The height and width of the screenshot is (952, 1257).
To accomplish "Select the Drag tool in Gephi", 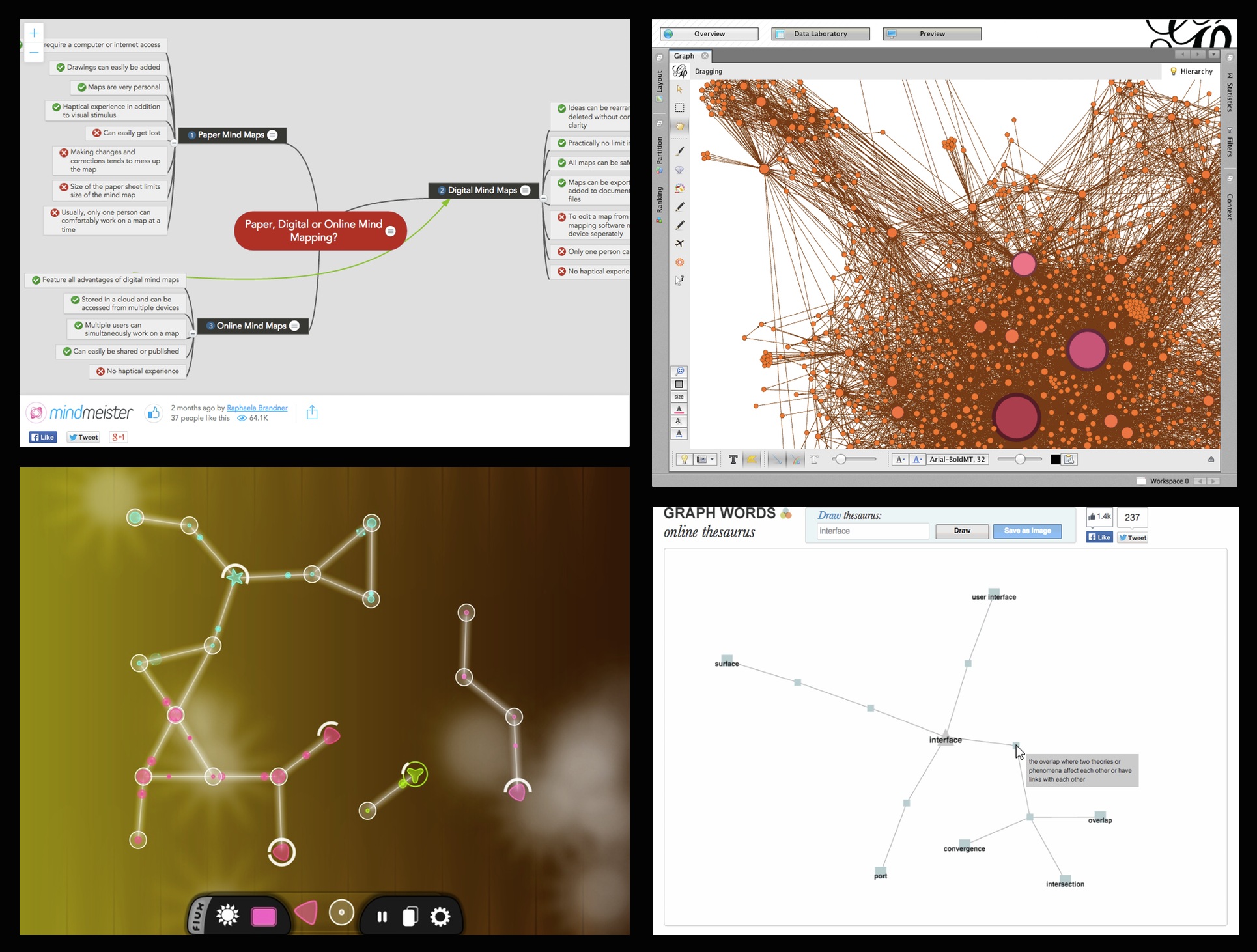I will point(679,126).
